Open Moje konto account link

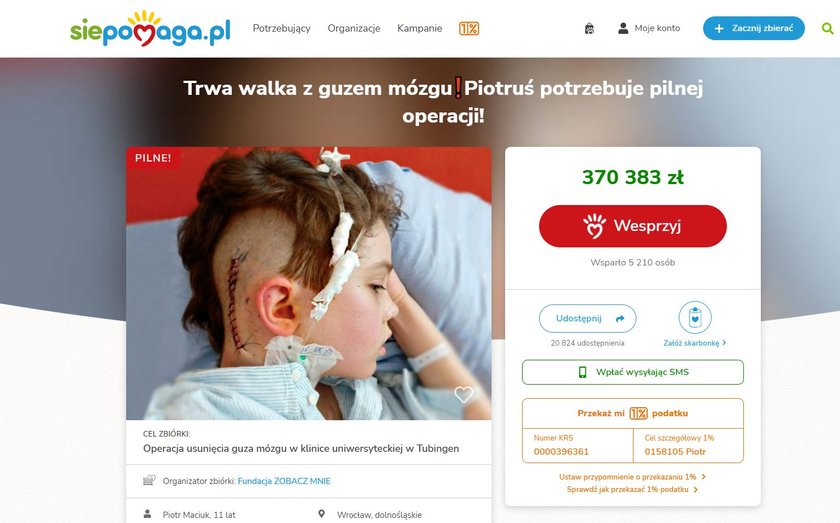[x=649, y=28]
